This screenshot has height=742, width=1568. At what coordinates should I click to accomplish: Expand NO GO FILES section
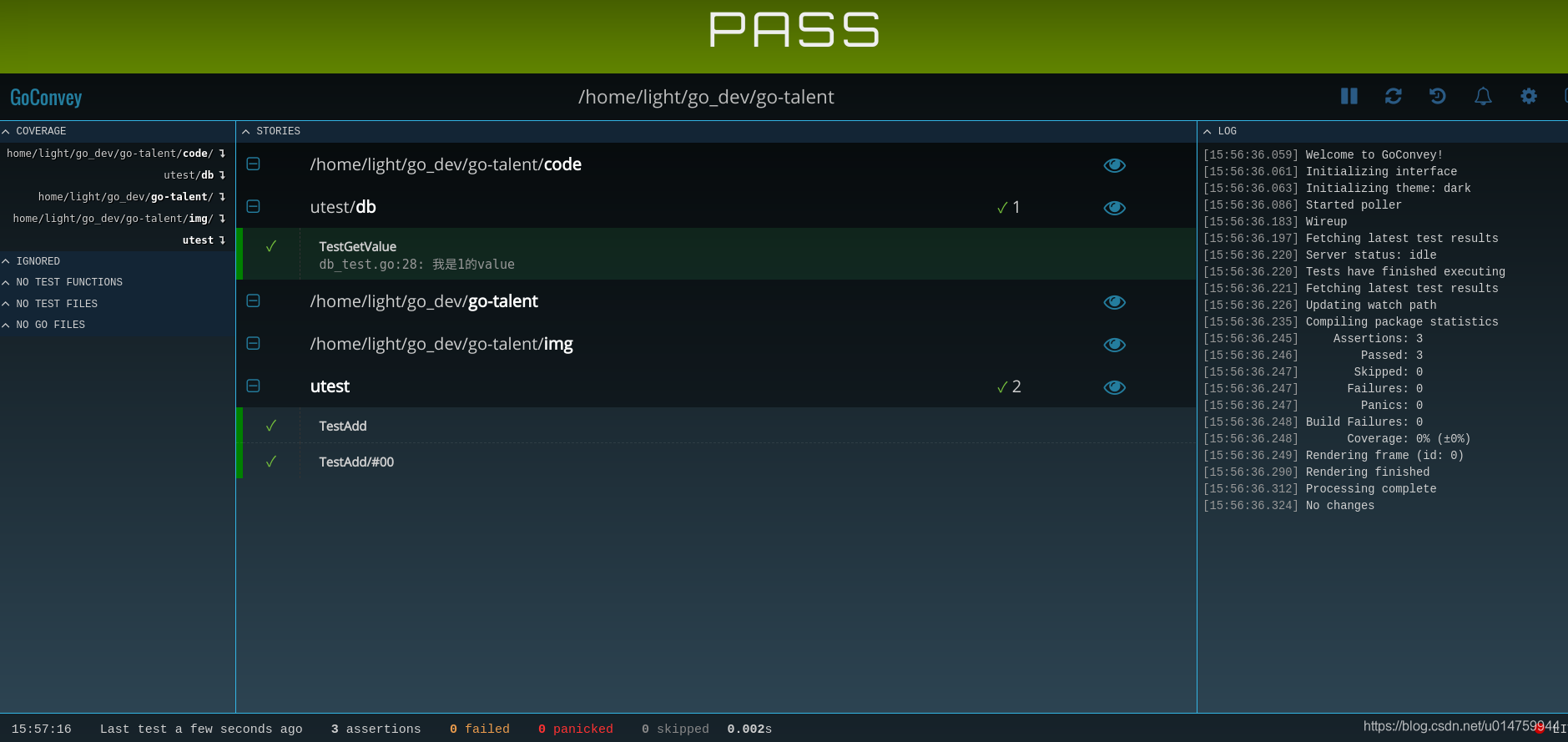(x=43, y=325)
